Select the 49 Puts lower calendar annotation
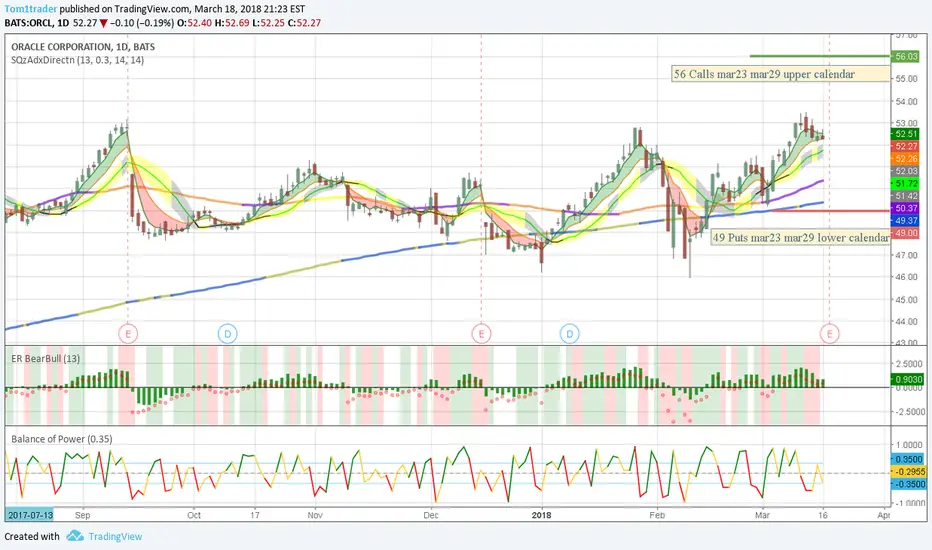The width and height of the screenshot is (932, 550). (x=801, y=237)
